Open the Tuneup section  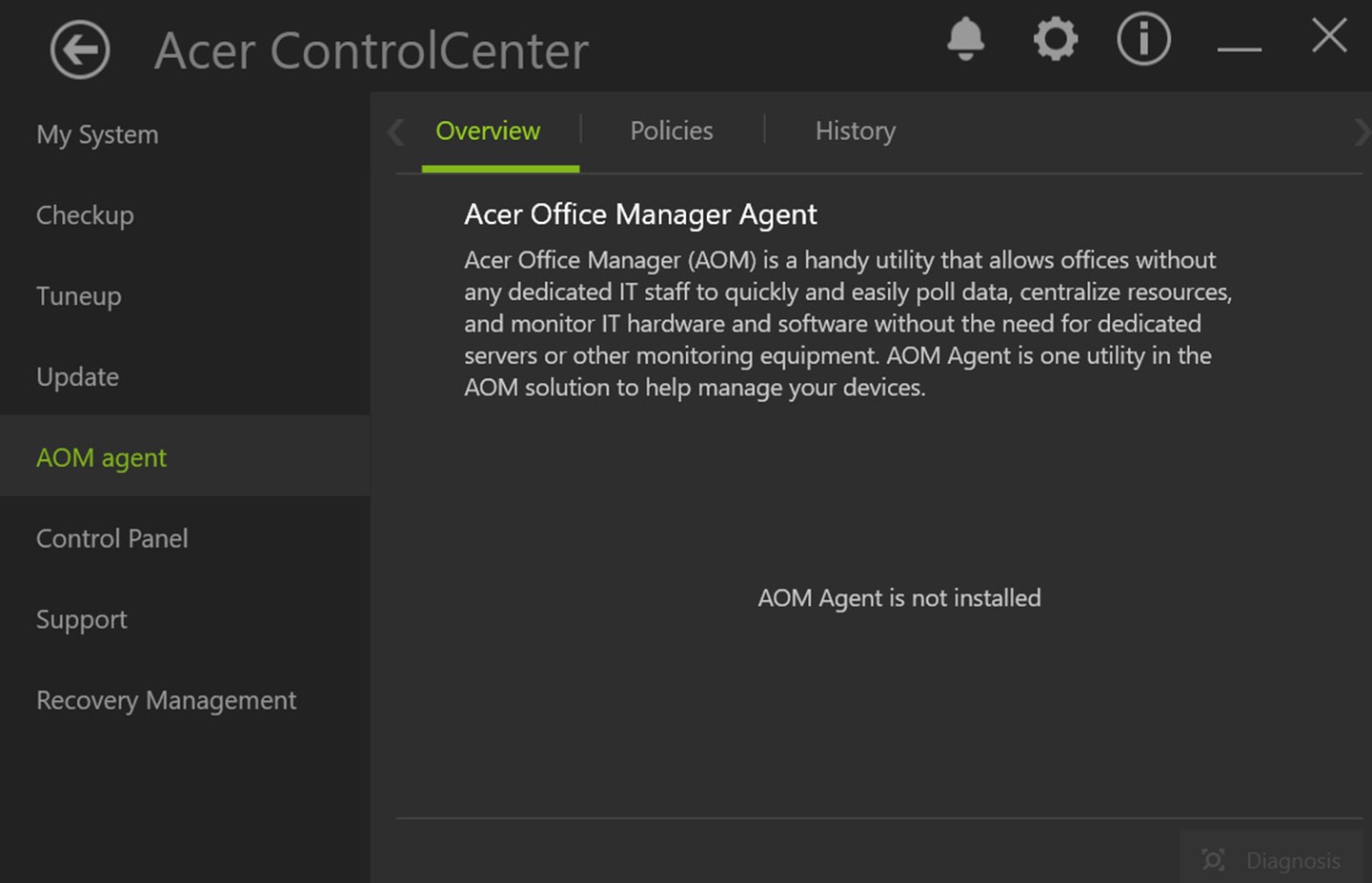[x=79, y=296]
